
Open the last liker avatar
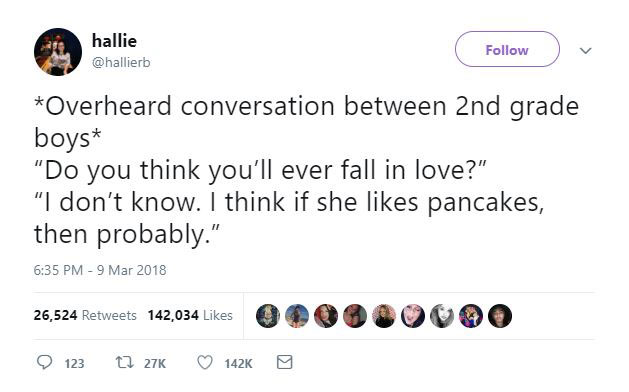[500, 316]
